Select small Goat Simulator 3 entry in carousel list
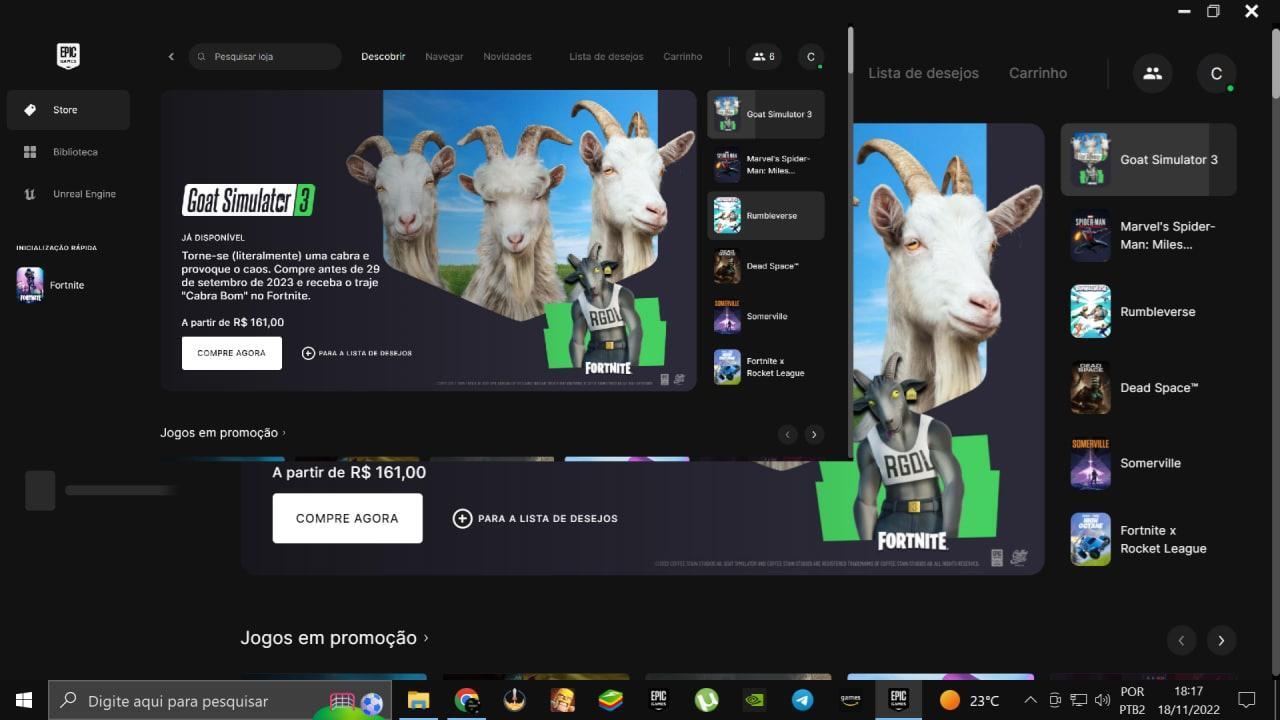Screen dimensions: 1280x720 tap(766, 114)
